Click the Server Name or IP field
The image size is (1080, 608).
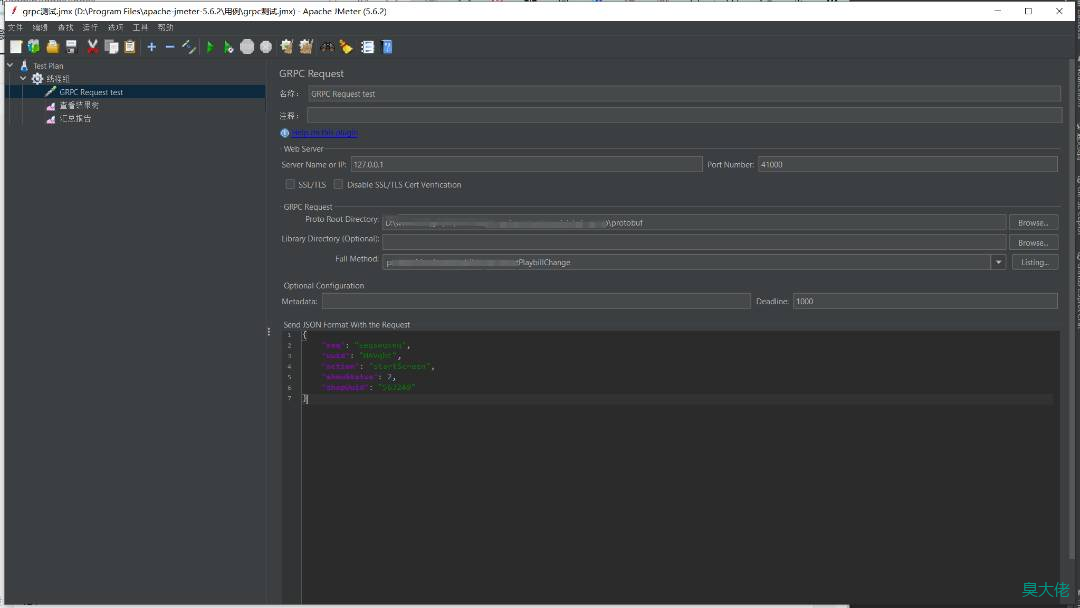tap(526, 165)
